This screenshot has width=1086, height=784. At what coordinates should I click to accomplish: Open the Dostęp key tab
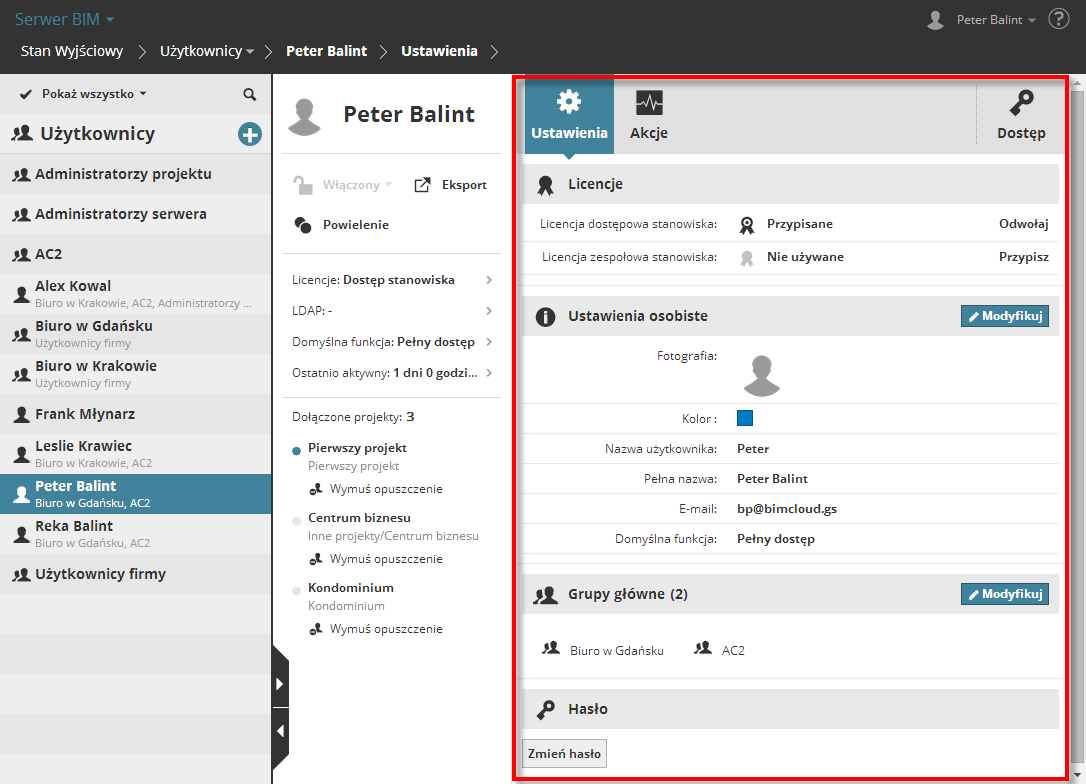(1021, 115)
